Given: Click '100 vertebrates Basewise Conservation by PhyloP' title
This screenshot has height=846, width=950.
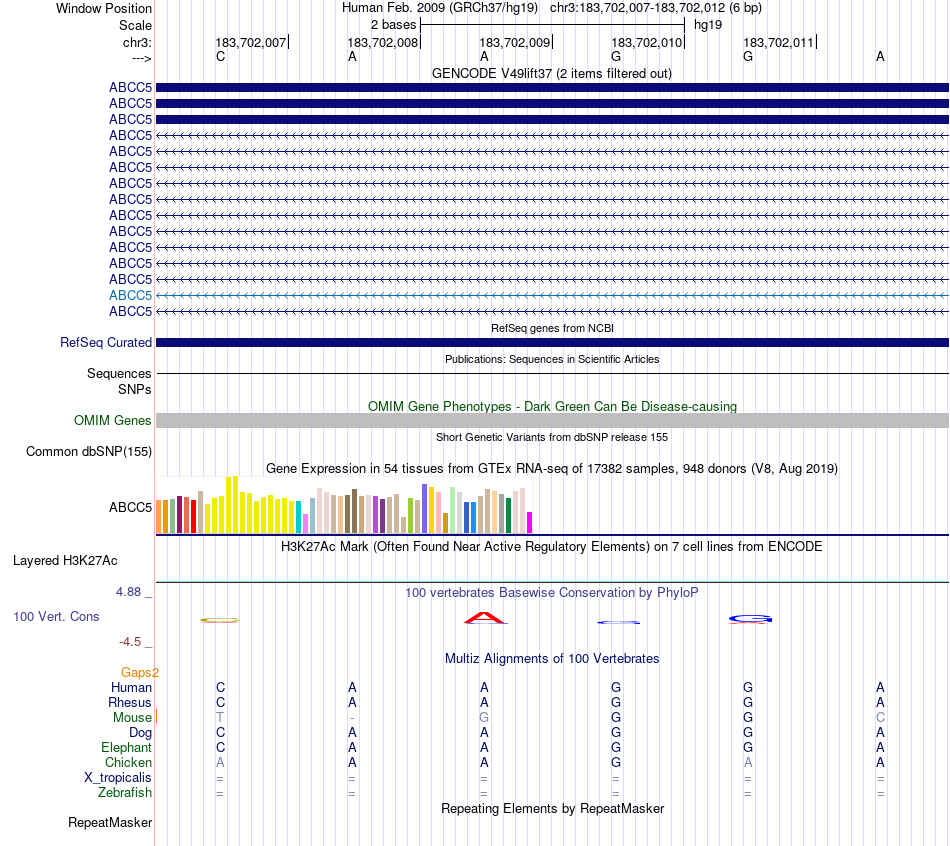Looking at the screenshot, I should tap(552, 592).
